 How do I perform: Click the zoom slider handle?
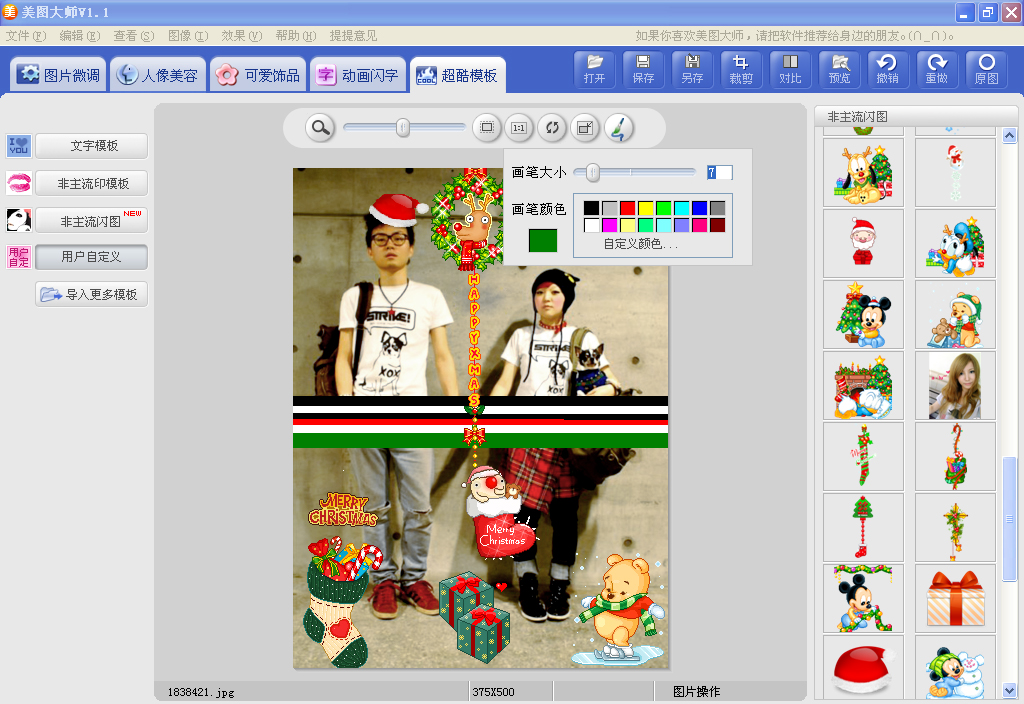403,127
